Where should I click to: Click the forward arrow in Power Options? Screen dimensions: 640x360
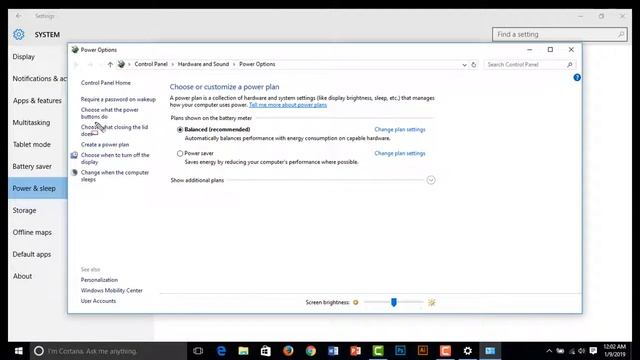(x=90, y=64)
